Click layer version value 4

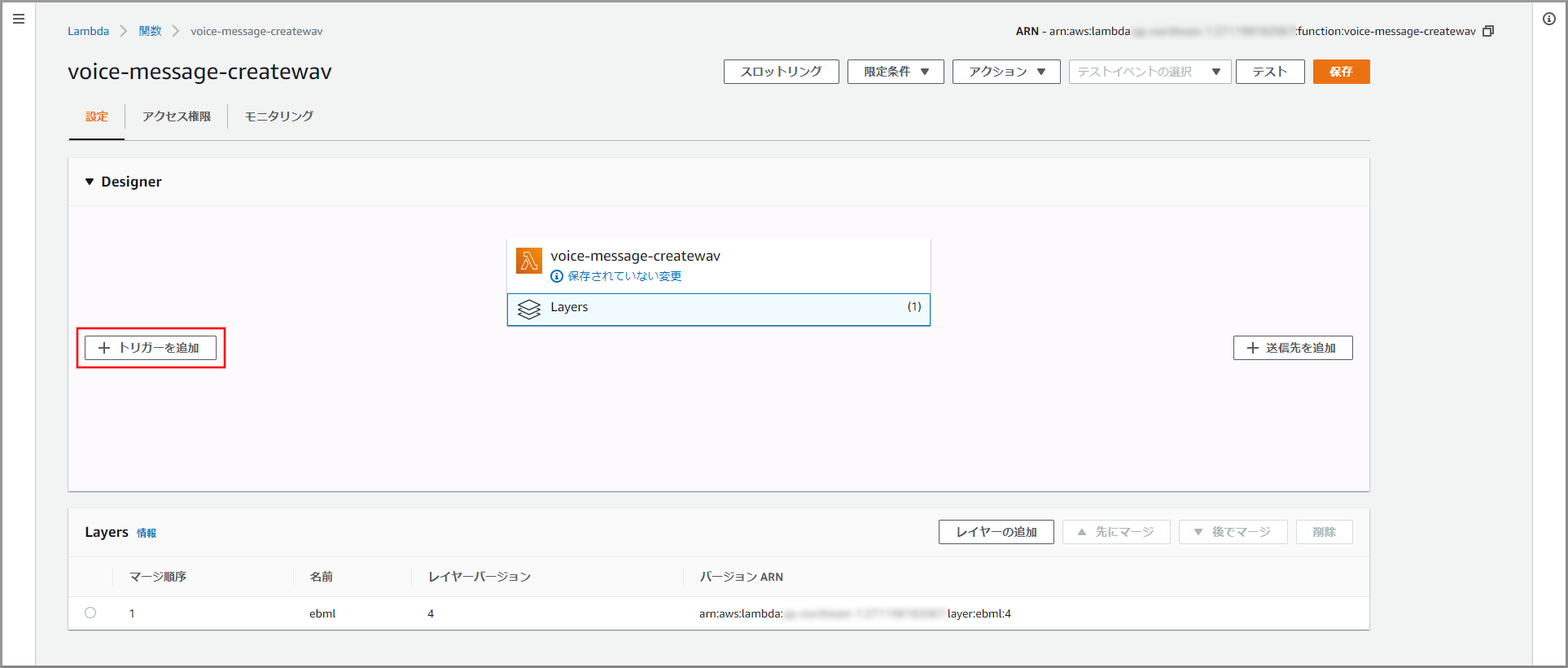(431, 613)
